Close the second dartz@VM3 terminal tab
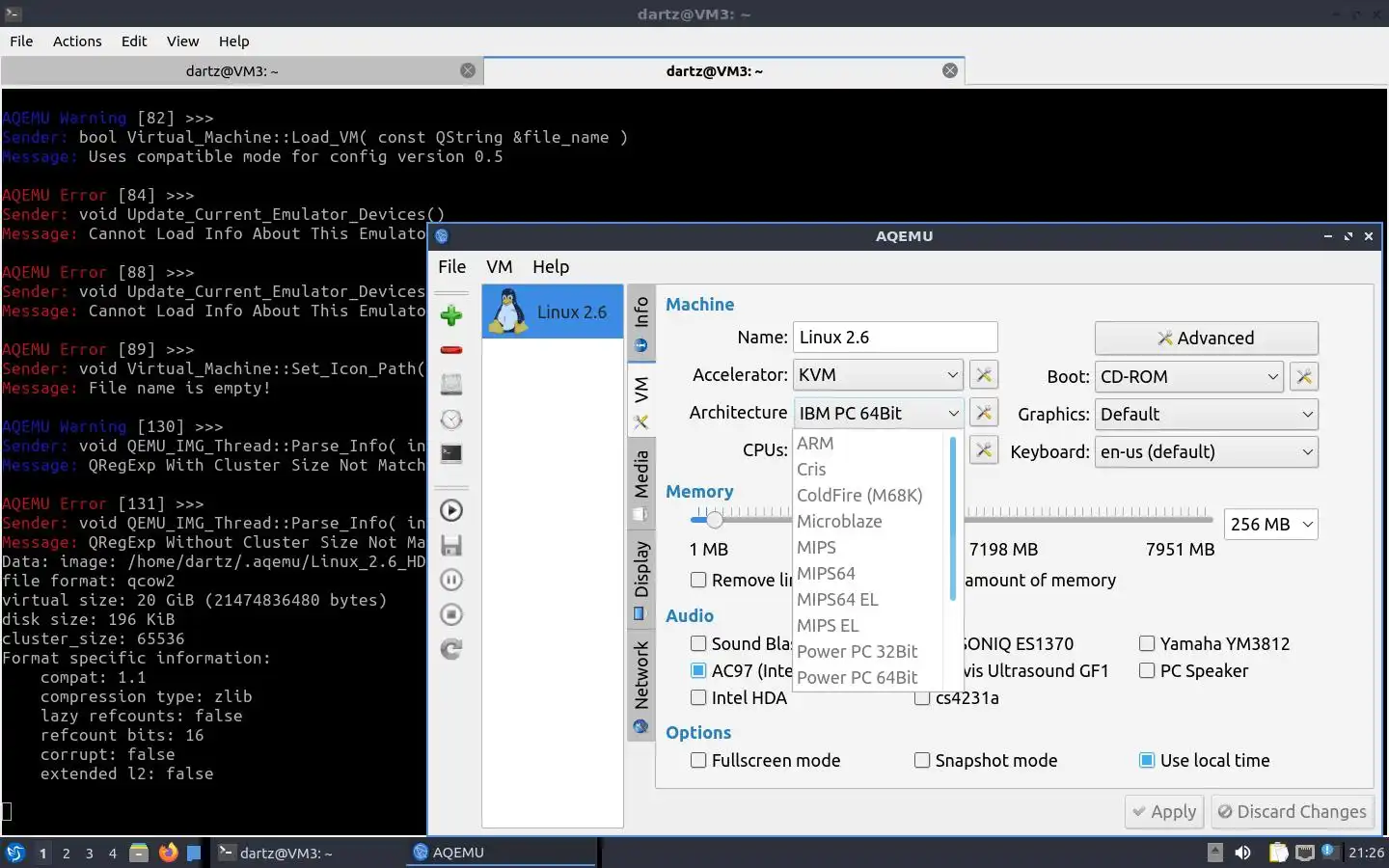 950,70
